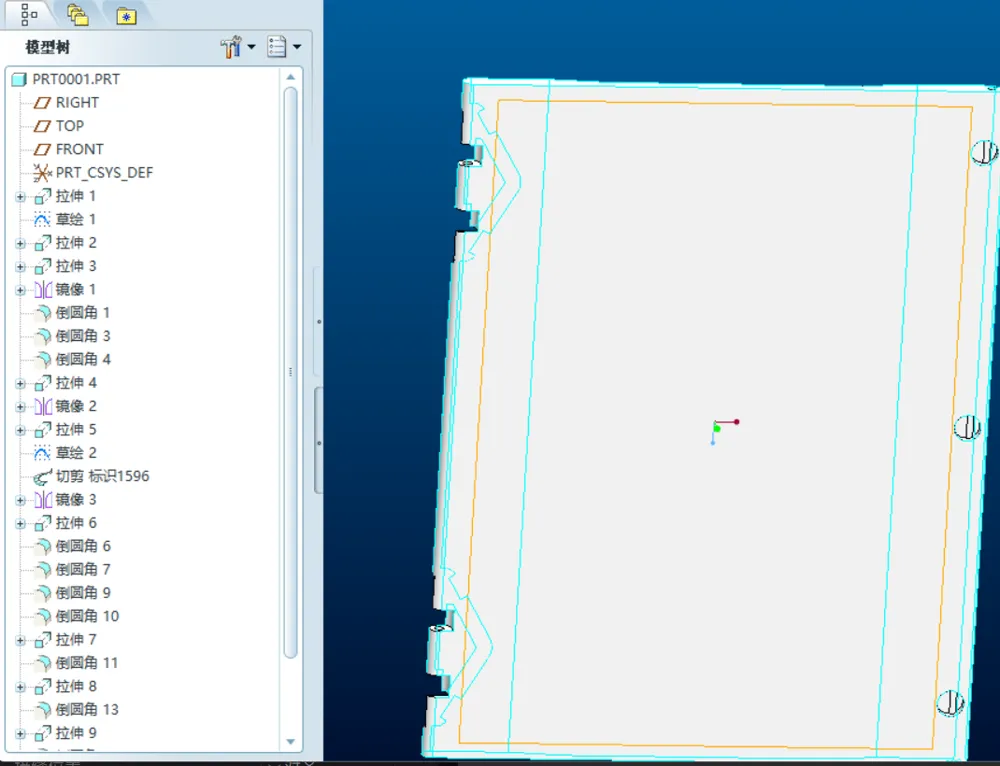Select the 拉伸 5 feature
The image size is (1000, 766).
(x=76, y=429)
